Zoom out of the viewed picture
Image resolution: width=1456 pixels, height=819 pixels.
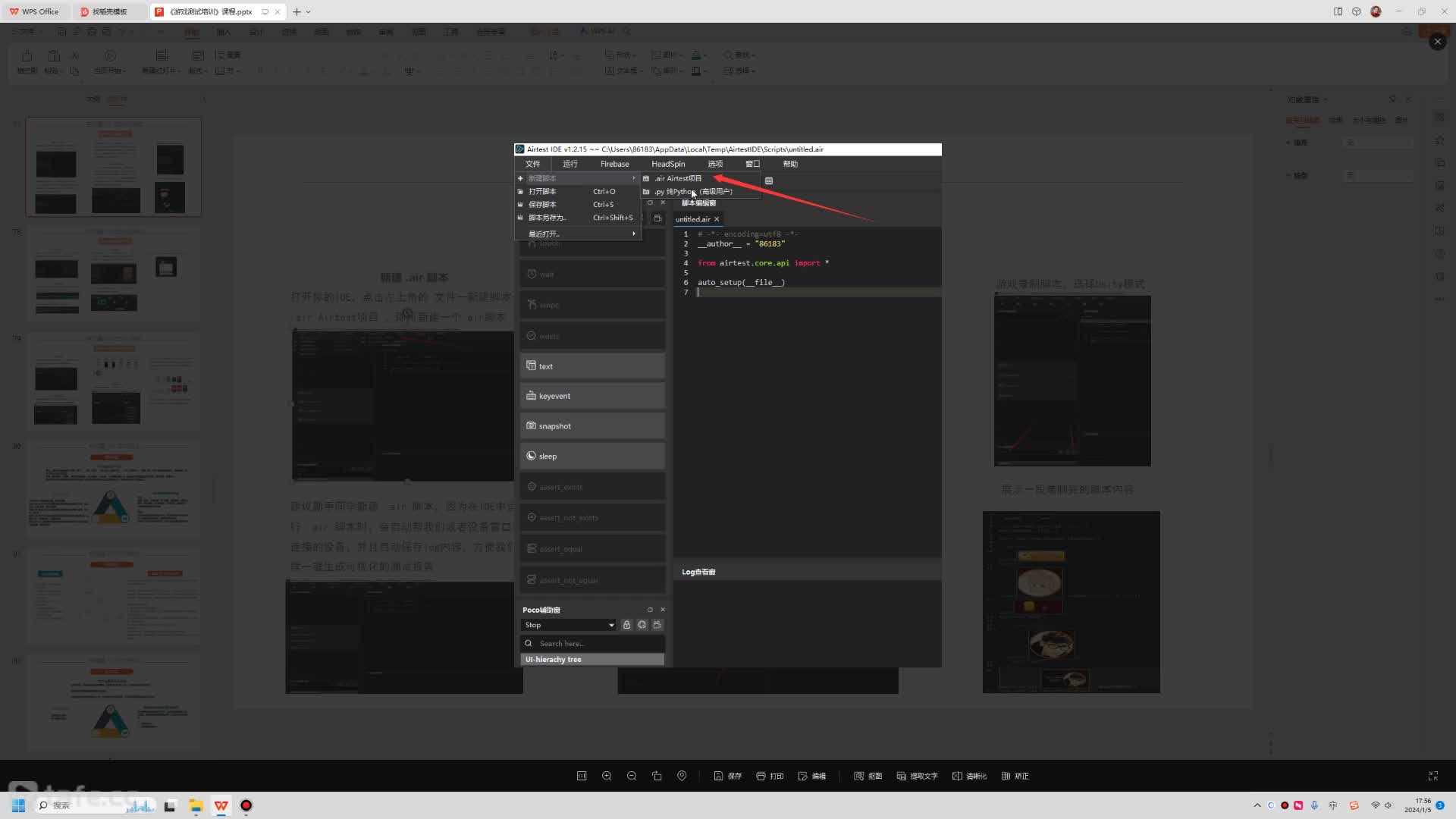click(x=632, y=776)
